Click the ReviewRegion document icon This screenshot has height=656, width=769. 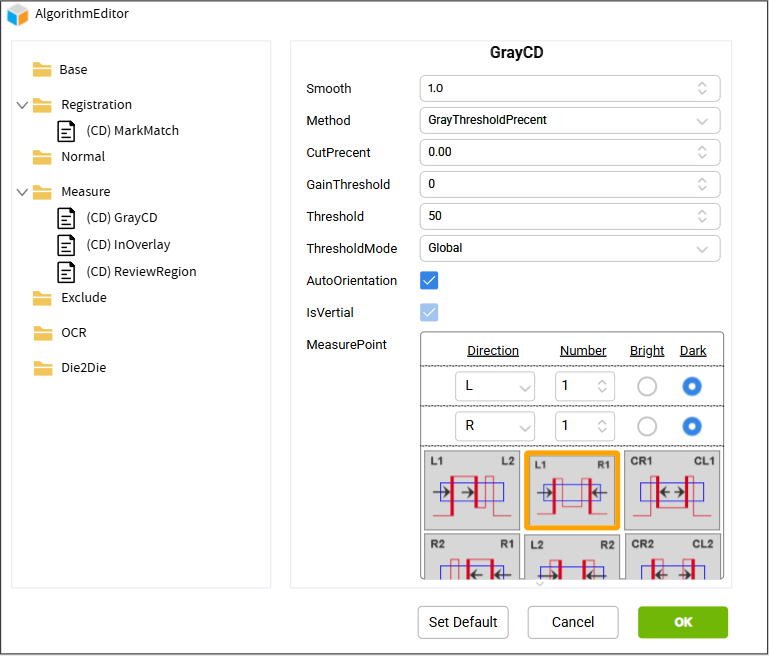(x=66, y=272)
